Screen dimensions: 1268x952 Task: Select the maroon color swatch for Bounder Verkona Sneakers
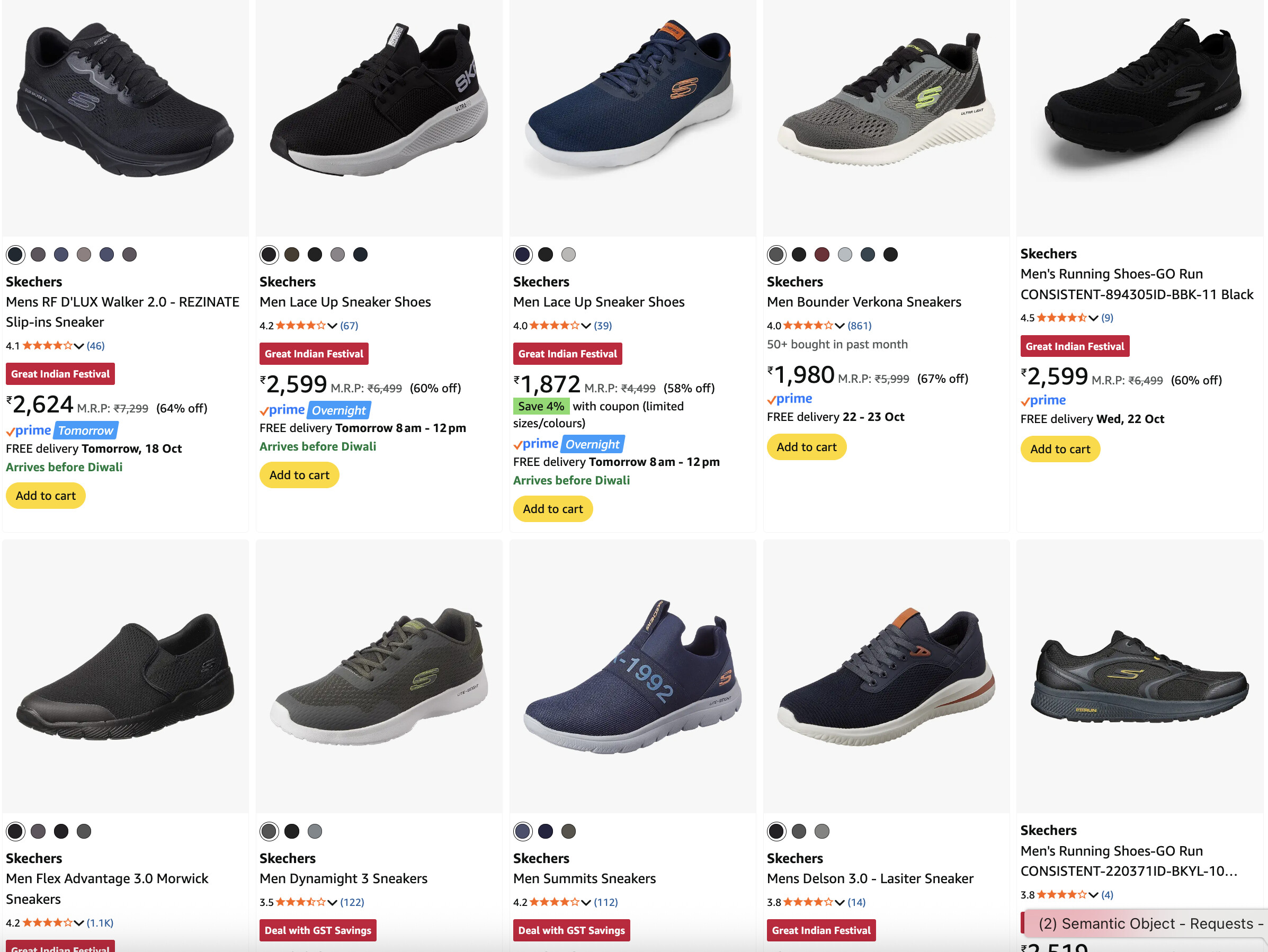coord(821,255)
